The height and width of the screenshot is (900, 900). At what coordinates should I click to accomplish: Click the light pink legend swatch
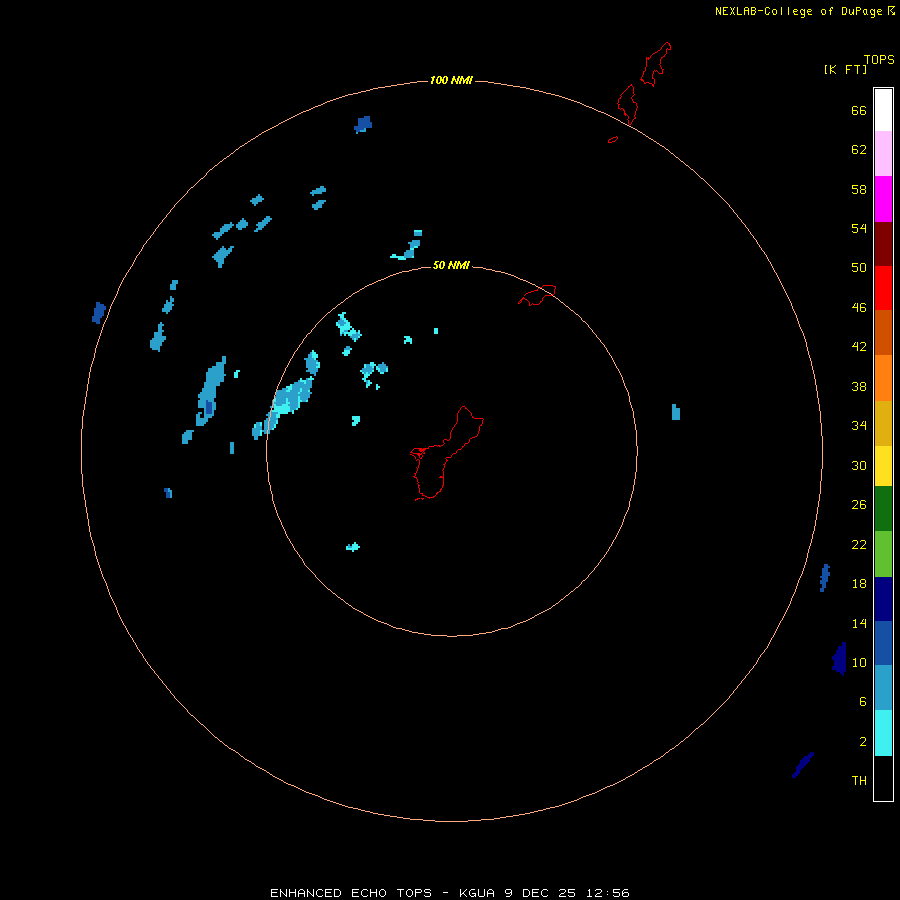pyautogui.click(x=883, y=153)
